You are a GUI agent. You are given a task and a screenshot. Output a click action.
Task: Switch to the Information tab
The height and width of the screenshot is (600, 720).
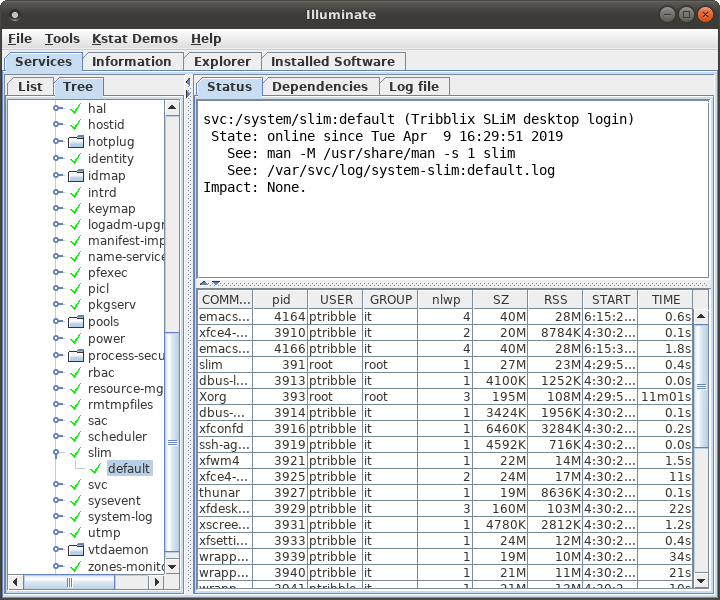pos(132,62)
